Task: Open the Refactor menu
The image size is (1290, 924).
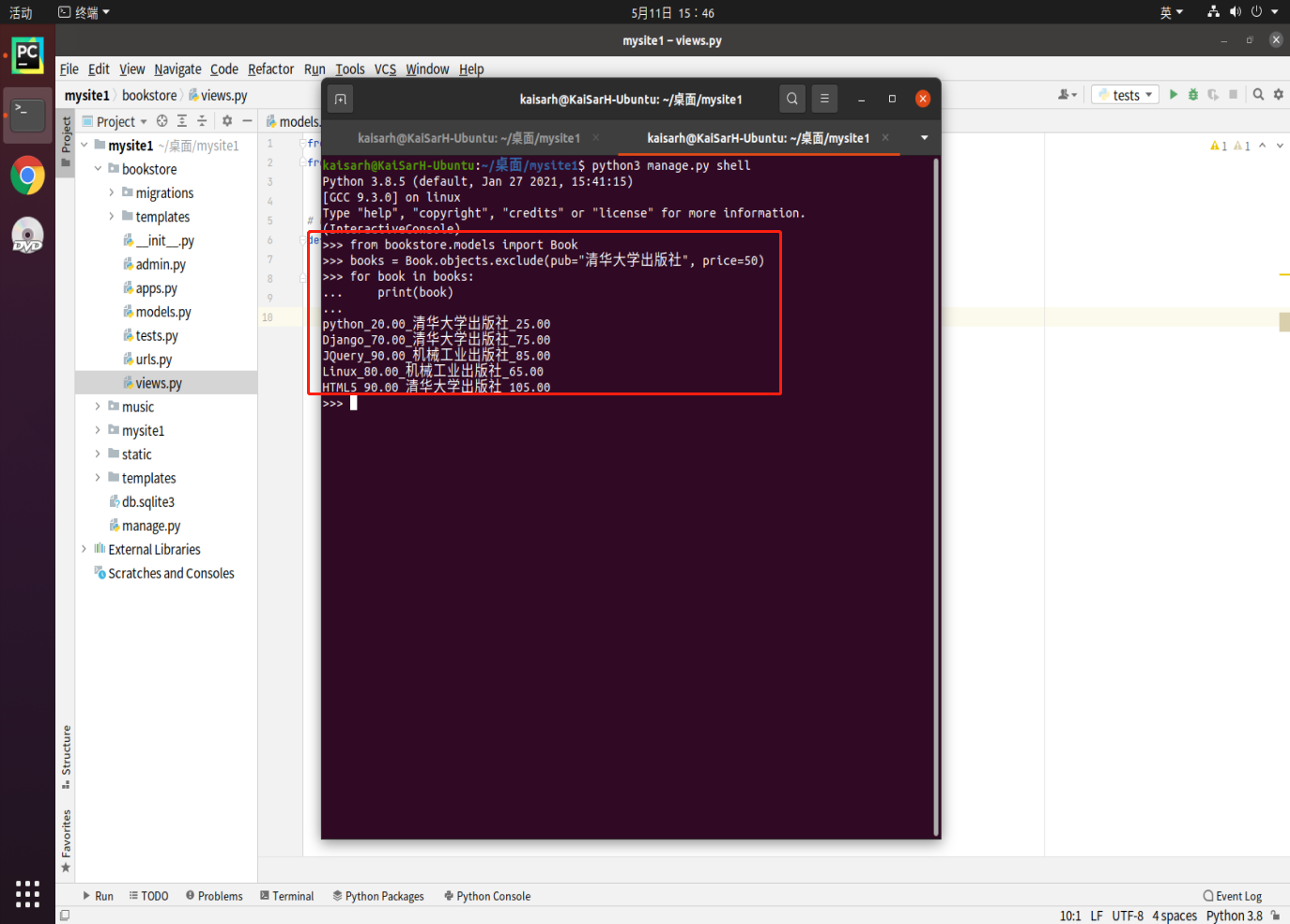Action: pyautogui.click(x=270, y=69)
